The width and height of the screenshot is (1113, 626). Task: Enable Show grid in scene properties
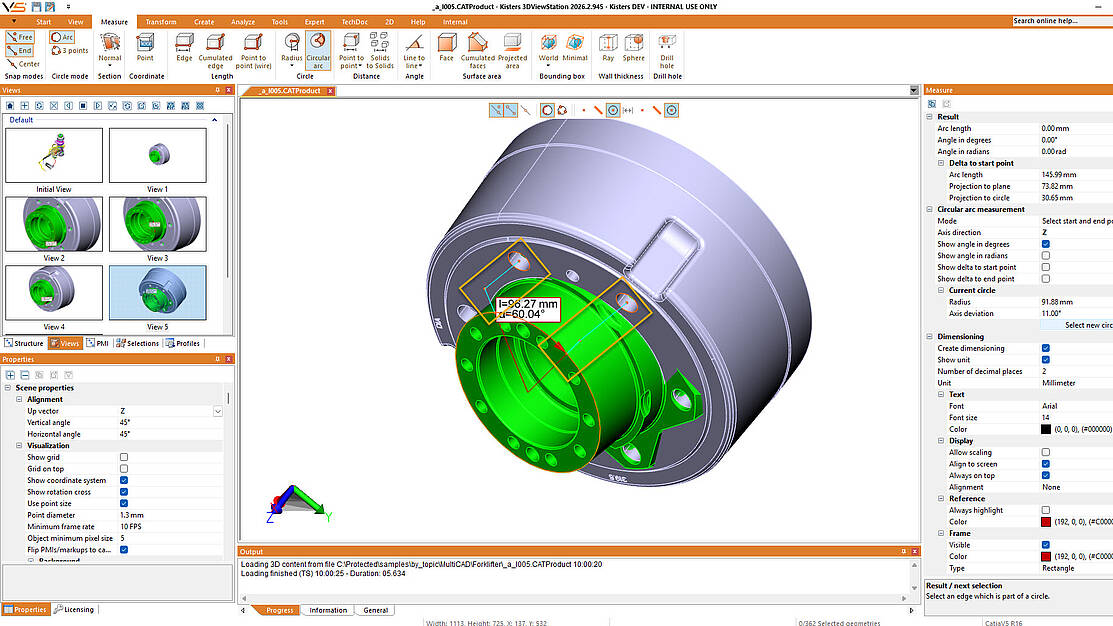[124, 457]
